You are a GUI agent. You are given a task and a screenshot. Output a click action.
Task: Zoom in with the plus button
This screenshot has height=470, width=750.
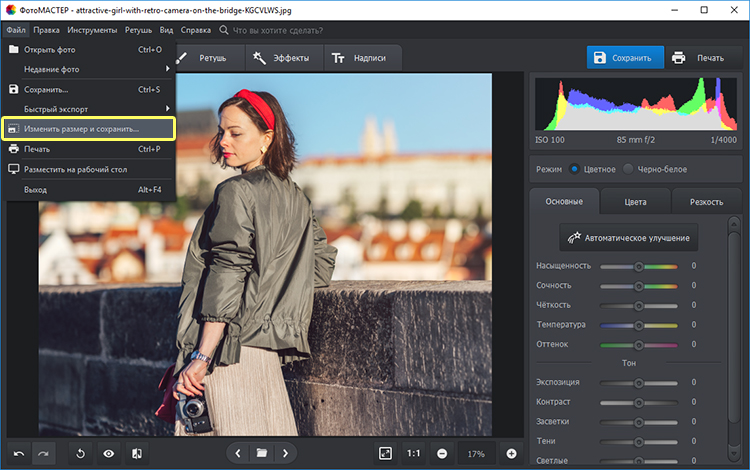coord(511,453)
